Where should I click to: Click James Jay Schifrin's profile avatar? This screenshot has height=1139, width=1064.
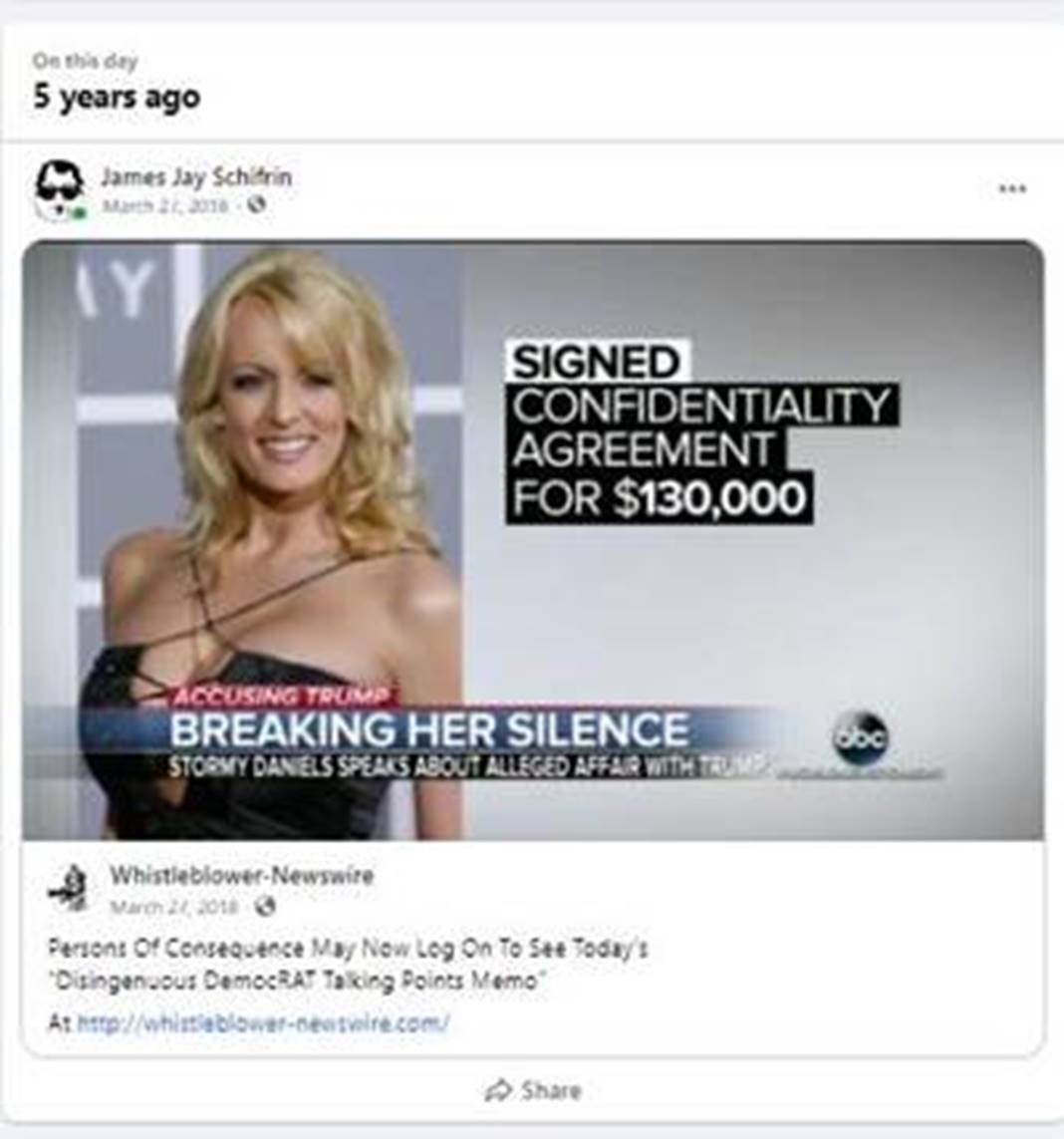pyautogui.click(x=59, y=189)
